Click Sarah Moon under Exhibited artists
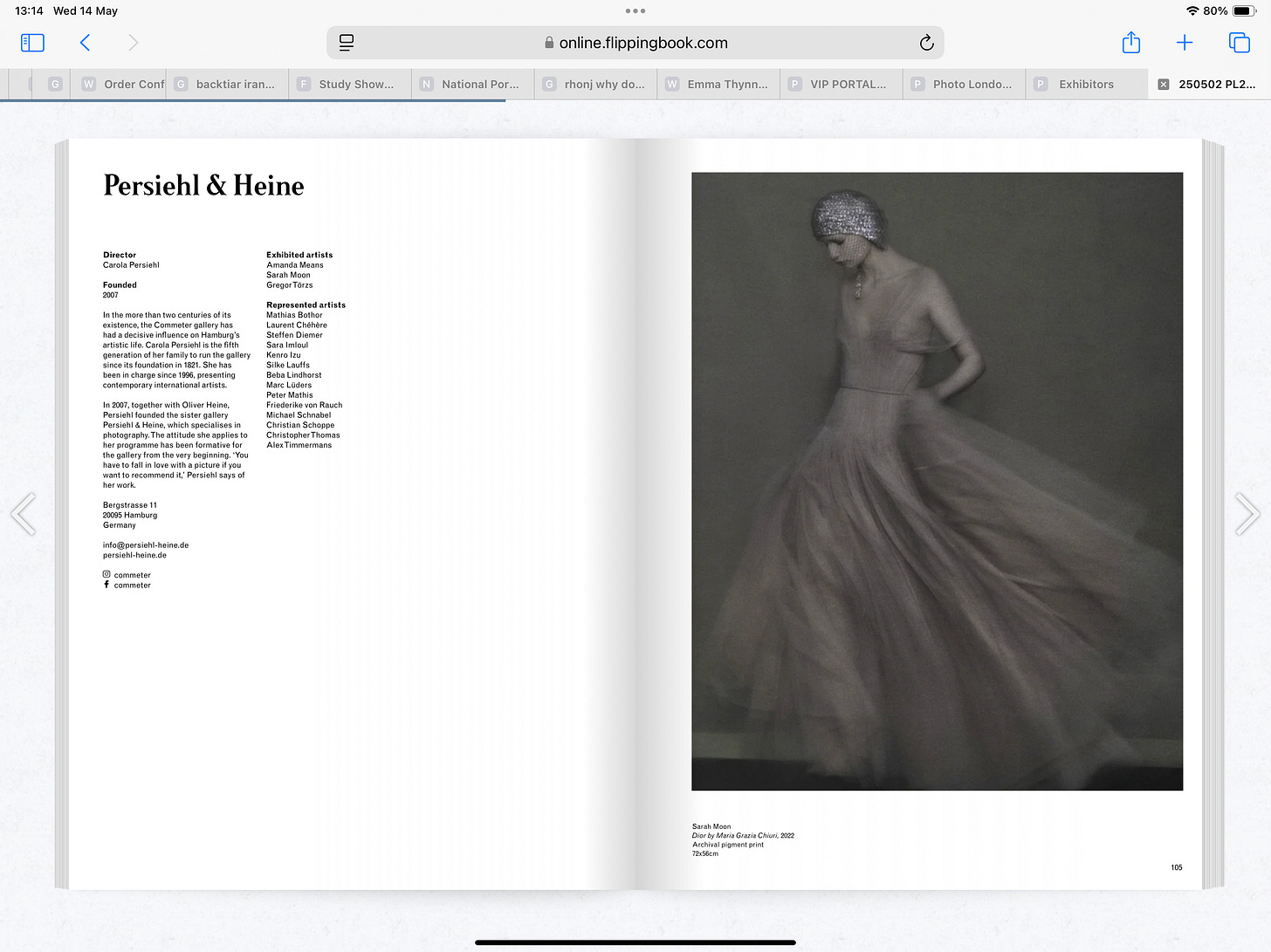This screenshot has height=952, width=1271. (288, 275)
